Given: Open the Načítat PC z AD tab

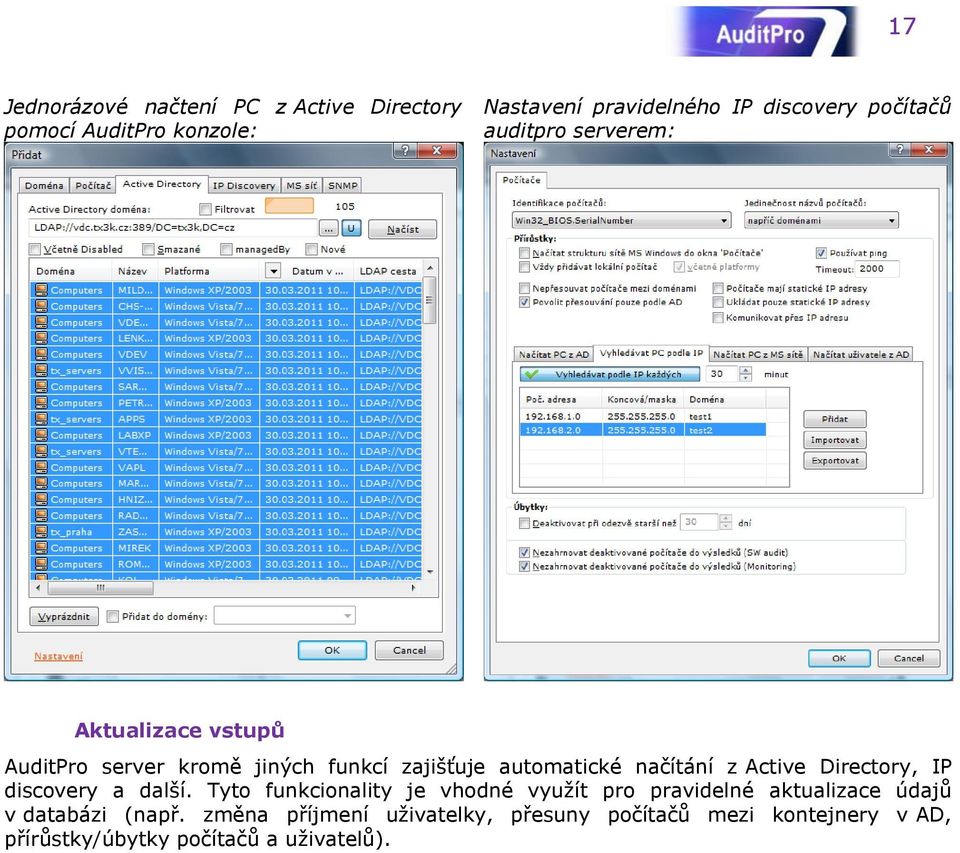Looking at the screenshot, I should coord(553,355).
